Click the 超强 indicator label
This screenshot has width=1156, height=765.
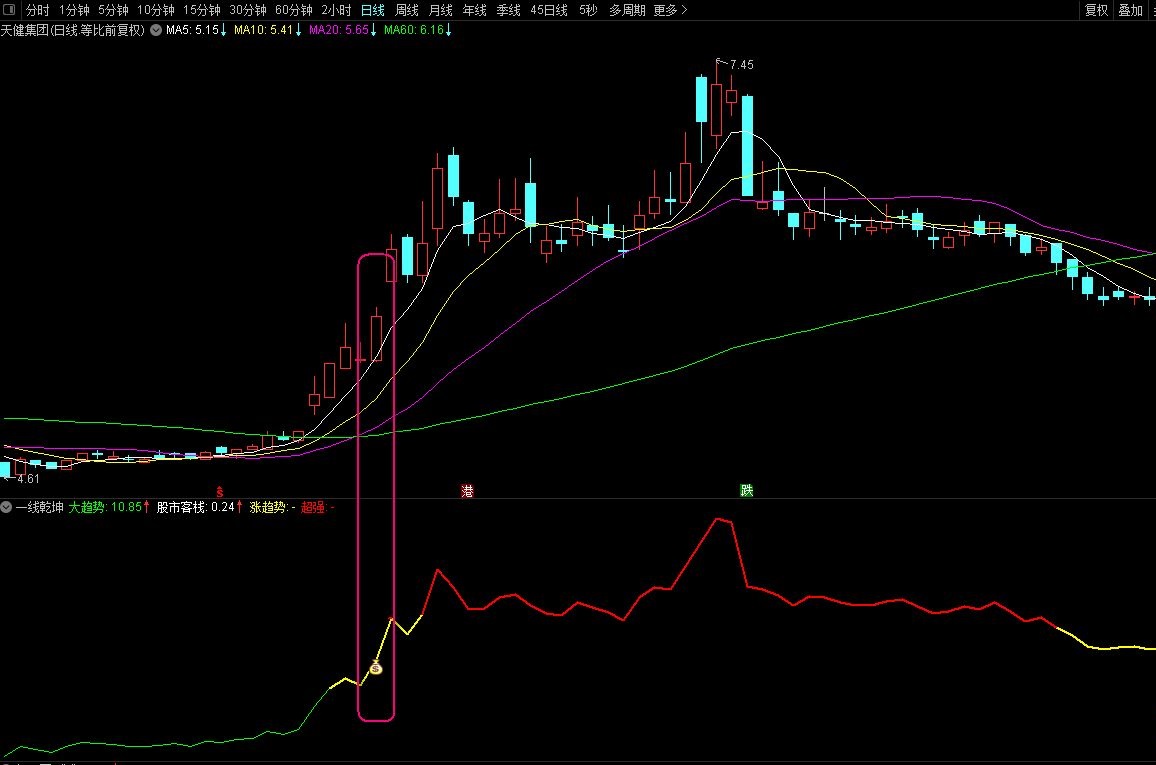(x=317, y=507)
